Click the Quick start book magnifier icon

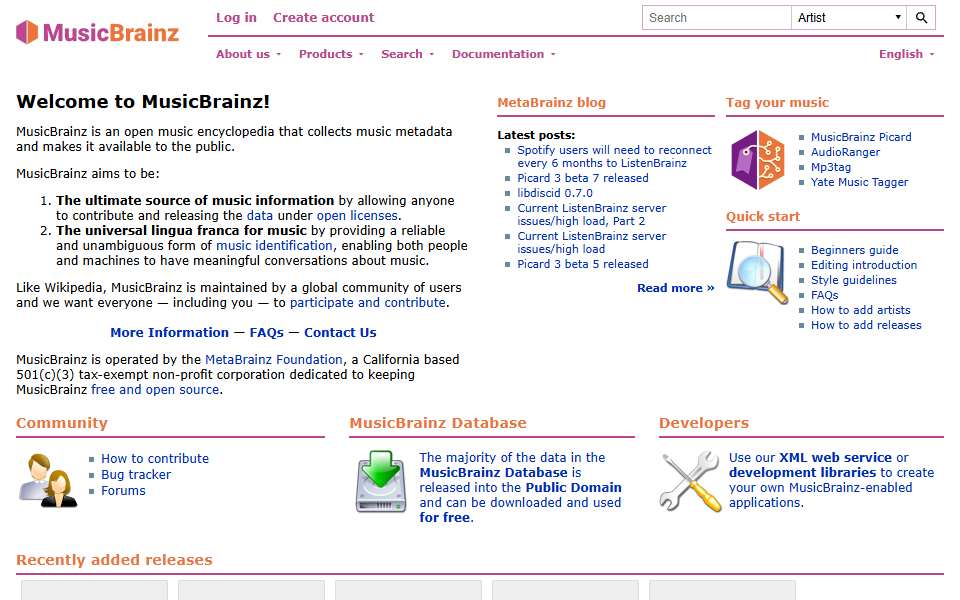click(757, 272)
